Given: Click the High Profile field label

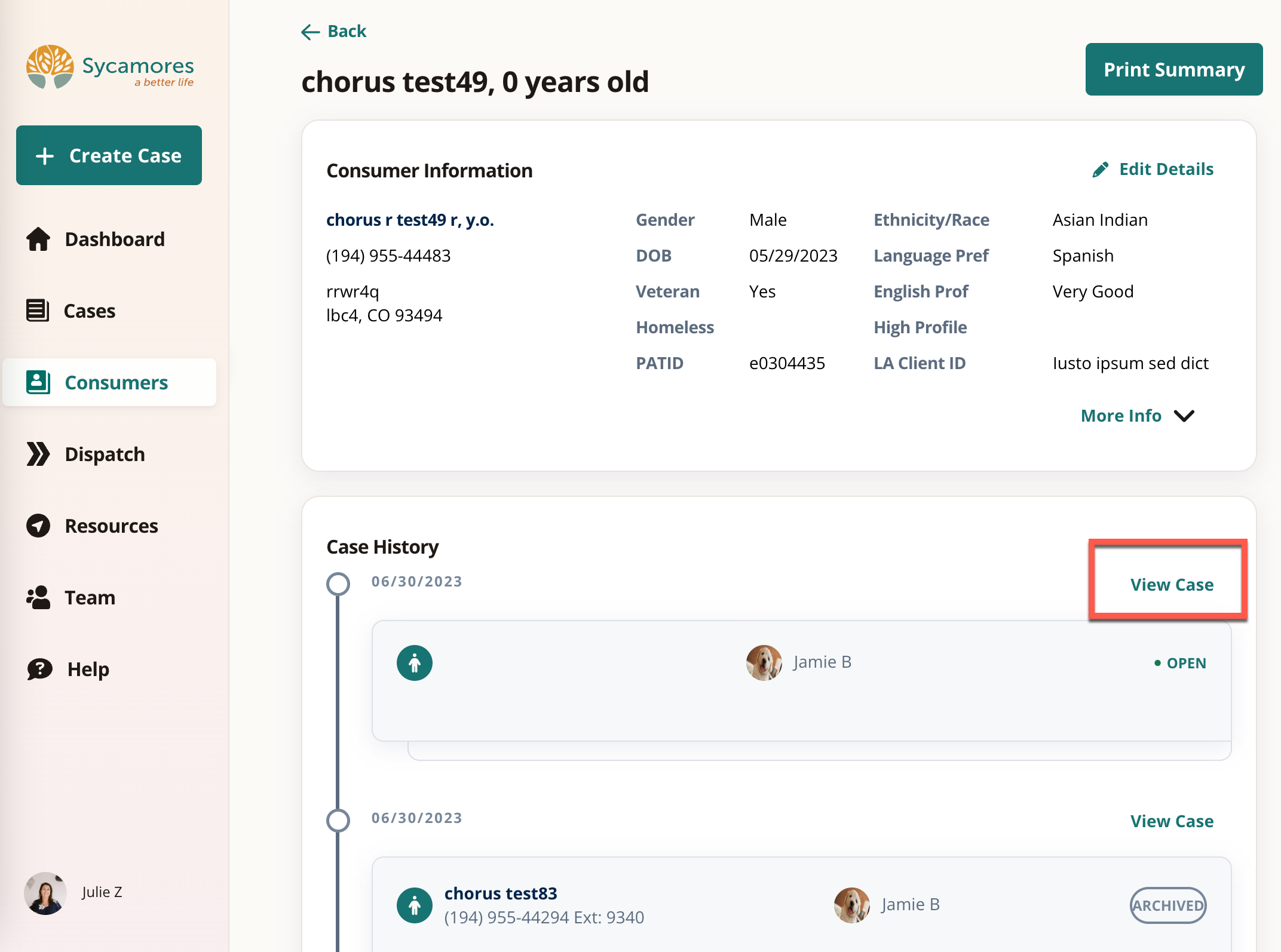Looking at the screenshot, I should point(920,328).
